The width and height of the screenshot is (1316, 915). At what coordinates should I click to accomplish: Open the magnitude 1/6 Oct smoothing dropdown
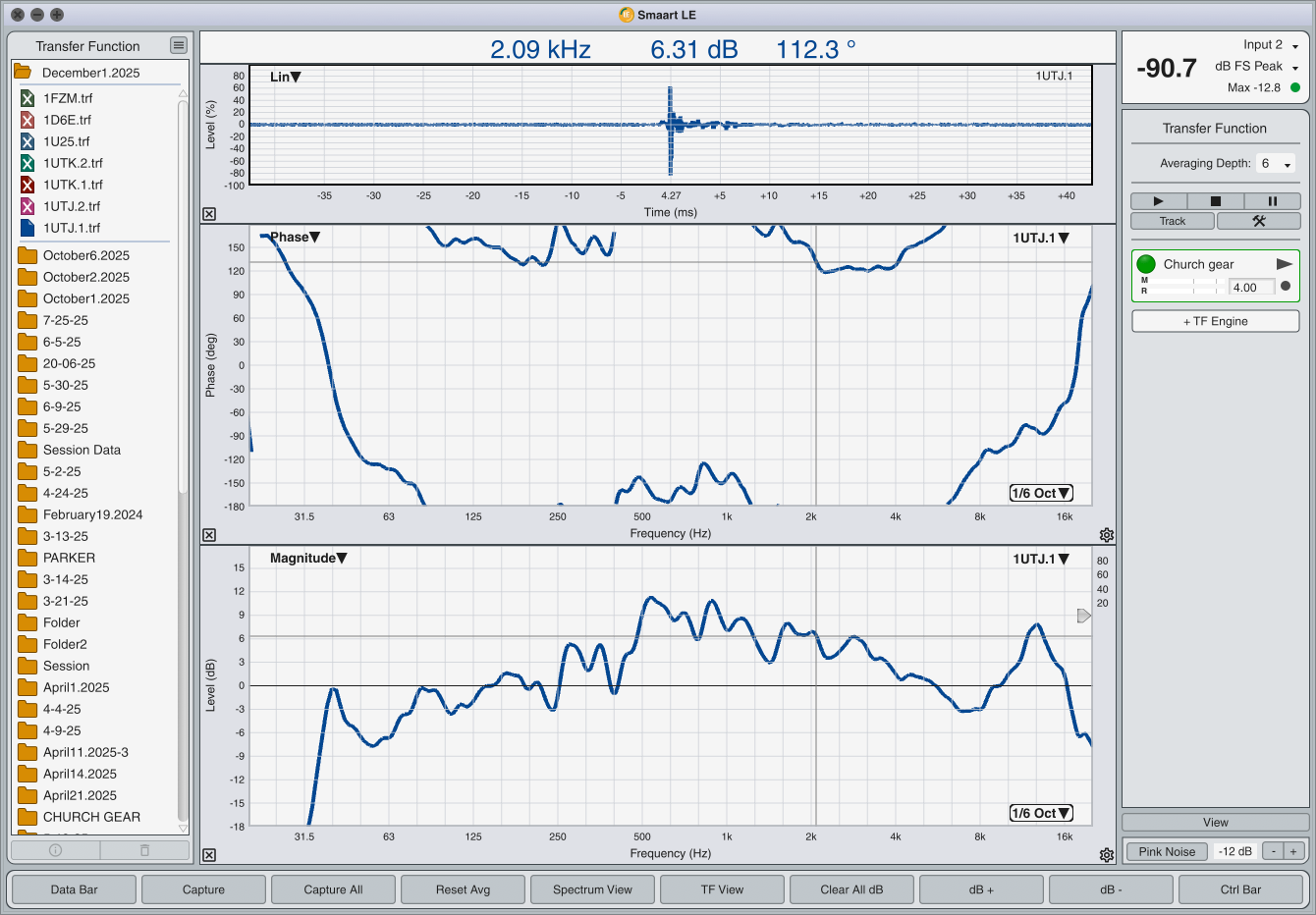1041,813
